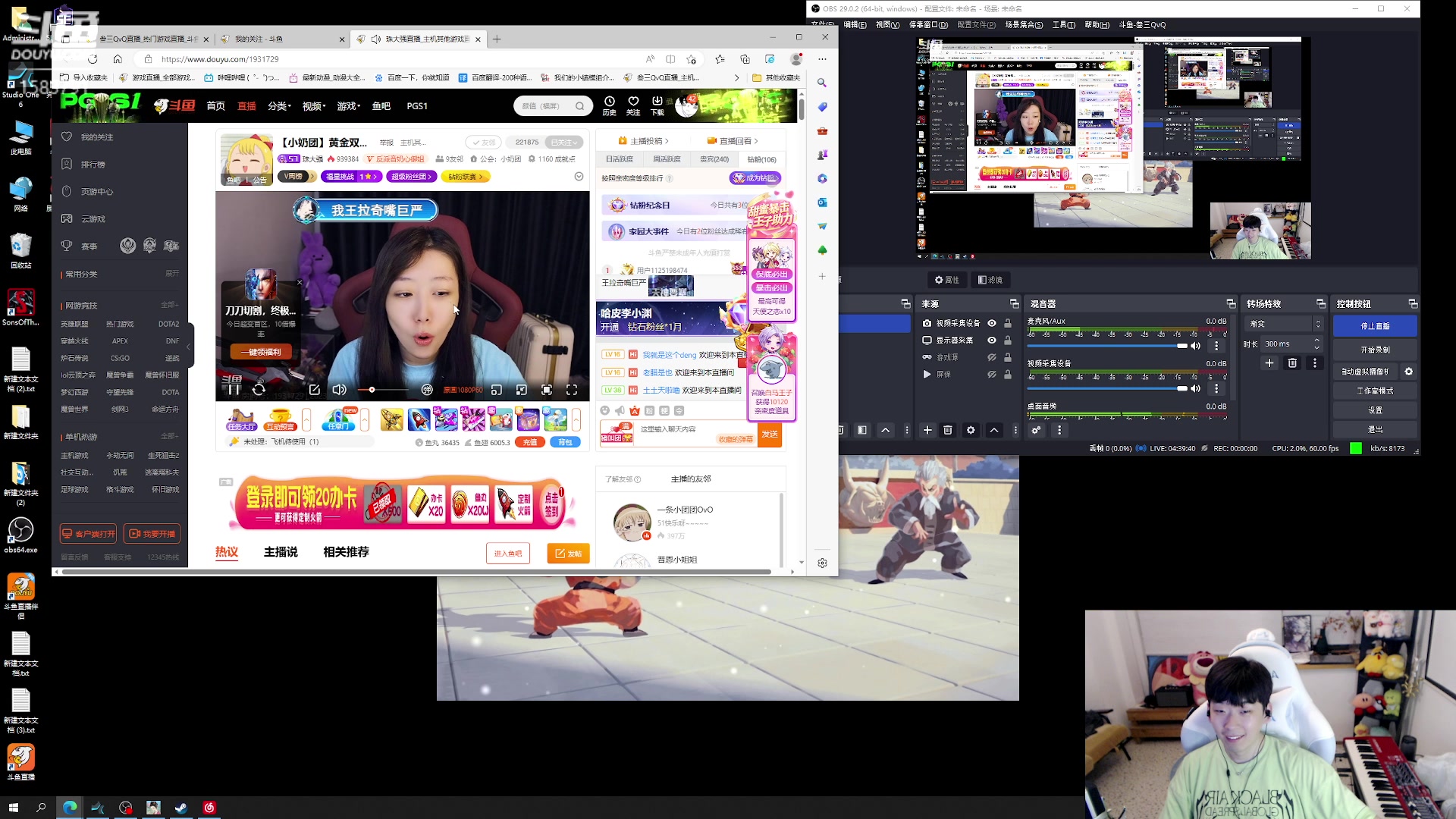The height and width of the screenshot is (819, 1456).
Task: Click the 停止直播 button
Action: (x=1375, y=326)
